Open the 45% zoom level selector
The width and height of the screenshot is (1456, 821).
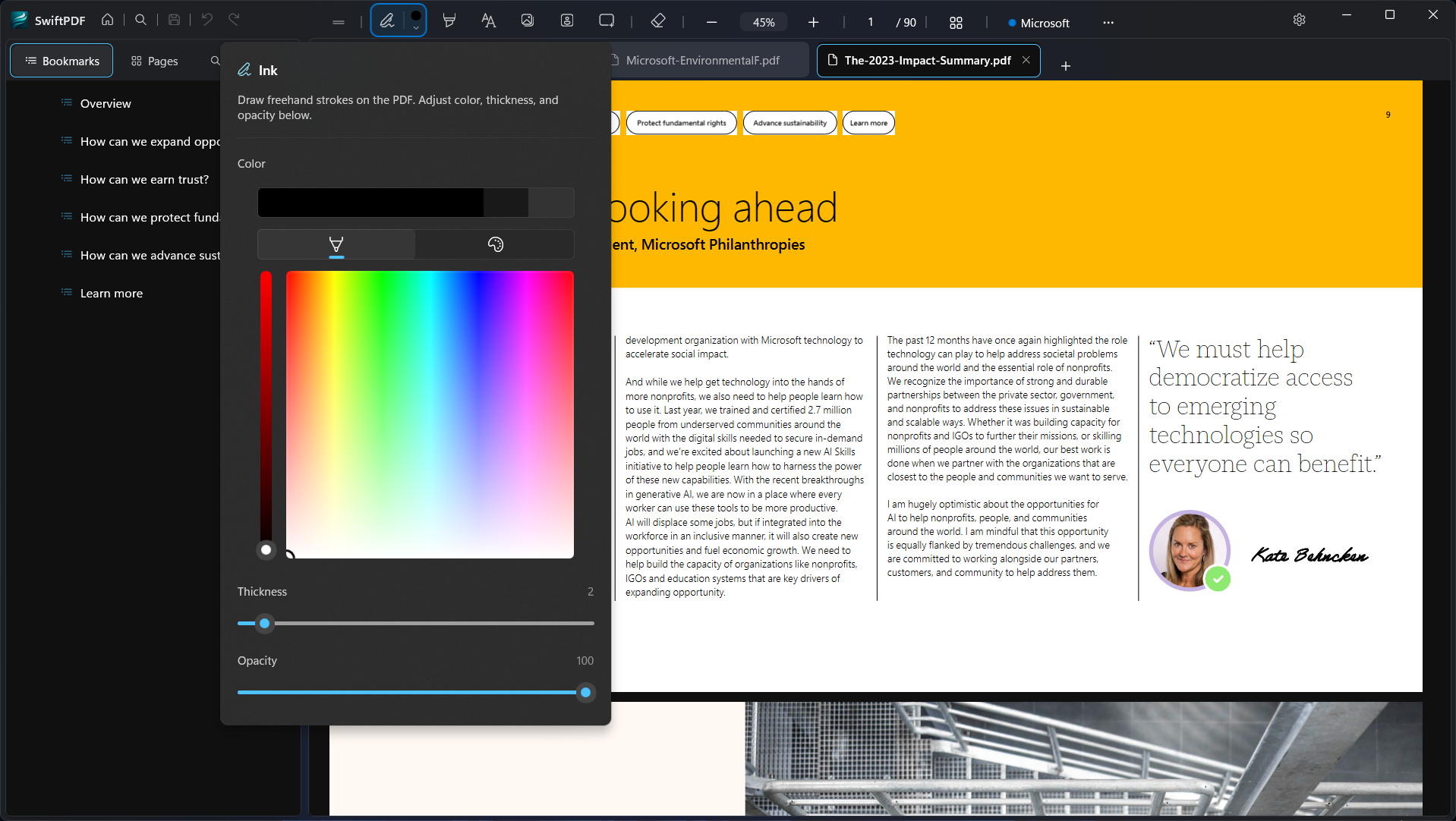tap(763, 22)
